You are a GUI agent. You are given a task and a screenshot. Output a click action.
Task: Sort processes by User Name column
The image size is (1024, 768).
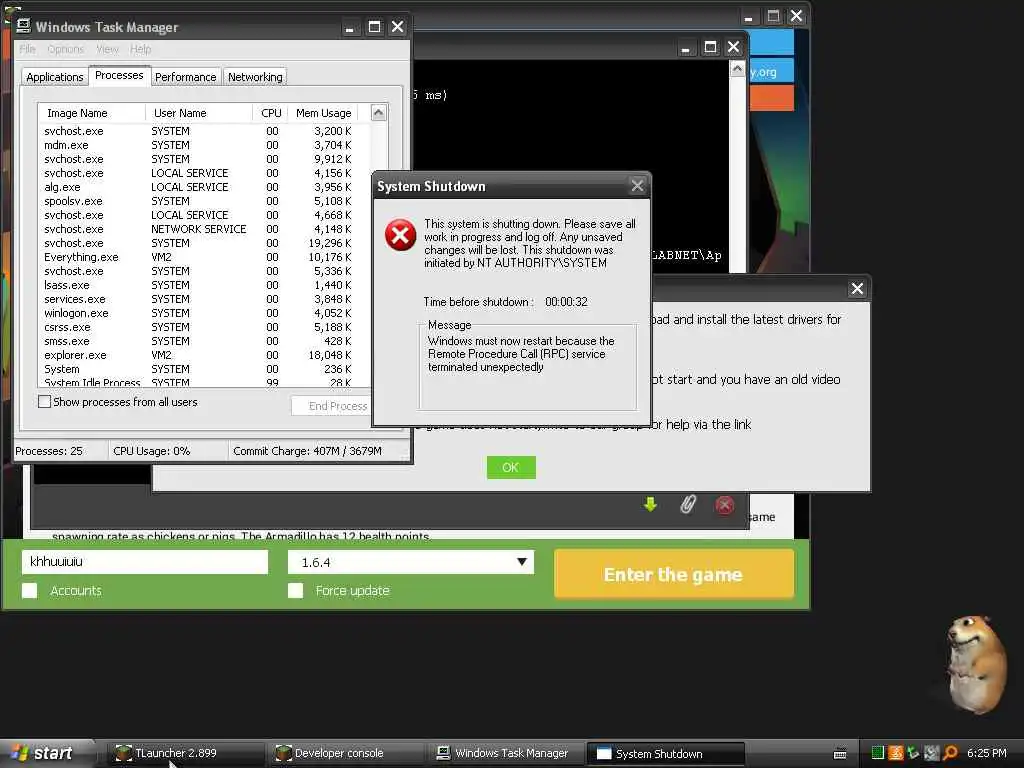point(199,112)
